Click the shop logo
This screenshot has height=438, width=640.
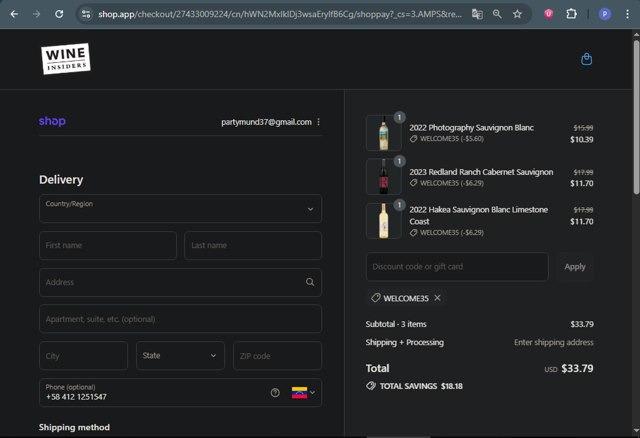pos(52,121)
